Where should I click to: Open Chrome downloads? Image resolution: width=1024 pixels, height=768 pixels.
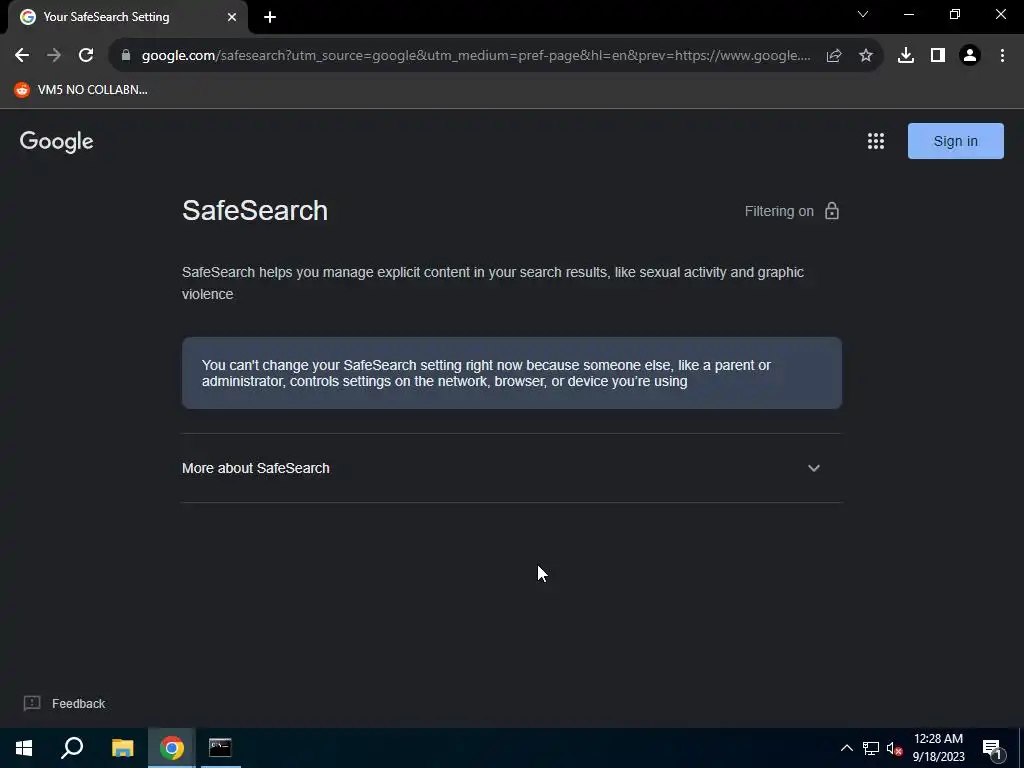point(905,56)
